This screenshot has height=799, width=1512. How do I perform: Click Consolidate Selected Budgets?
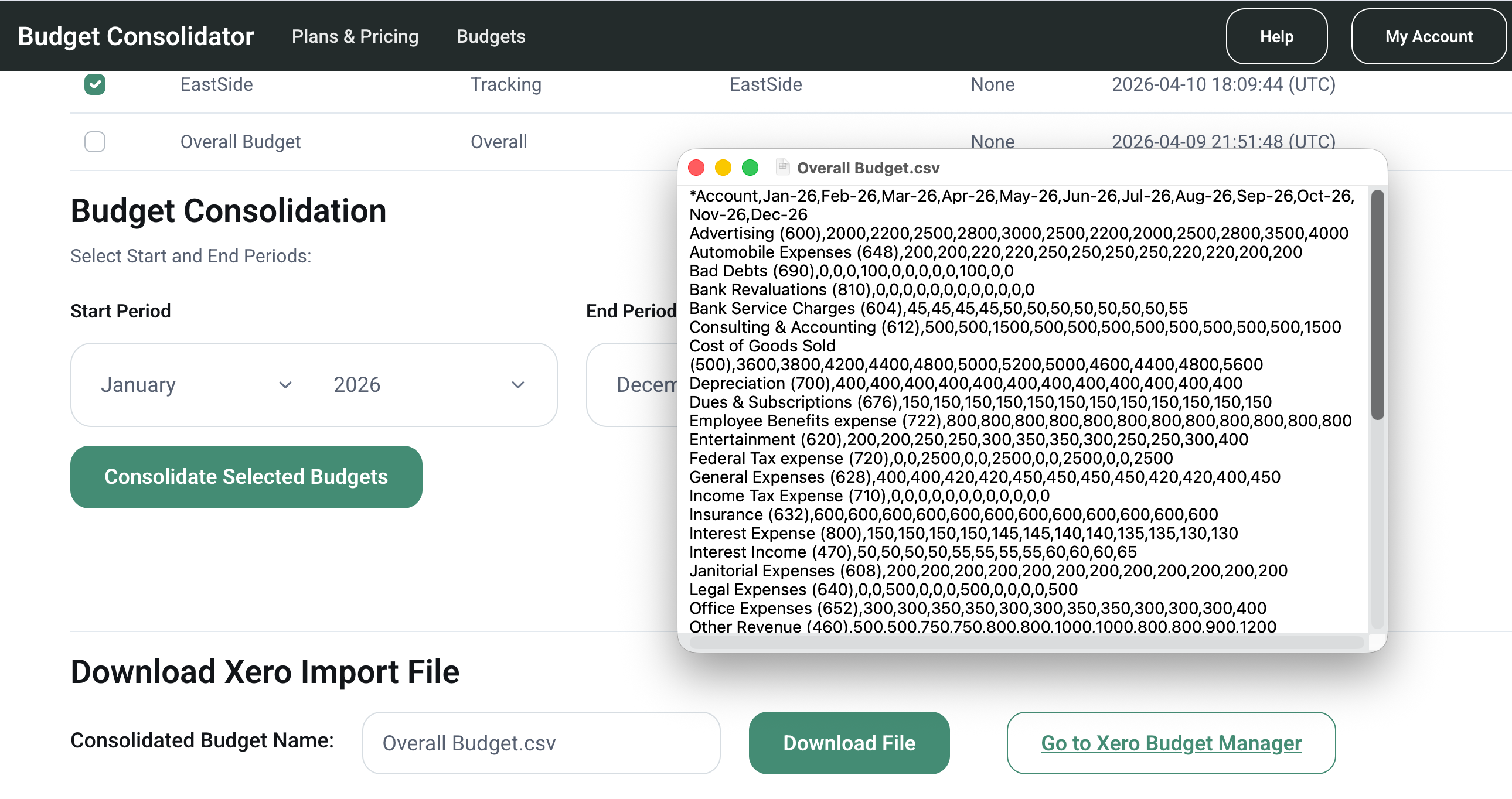pyautogui.click(x=246, y=476)
